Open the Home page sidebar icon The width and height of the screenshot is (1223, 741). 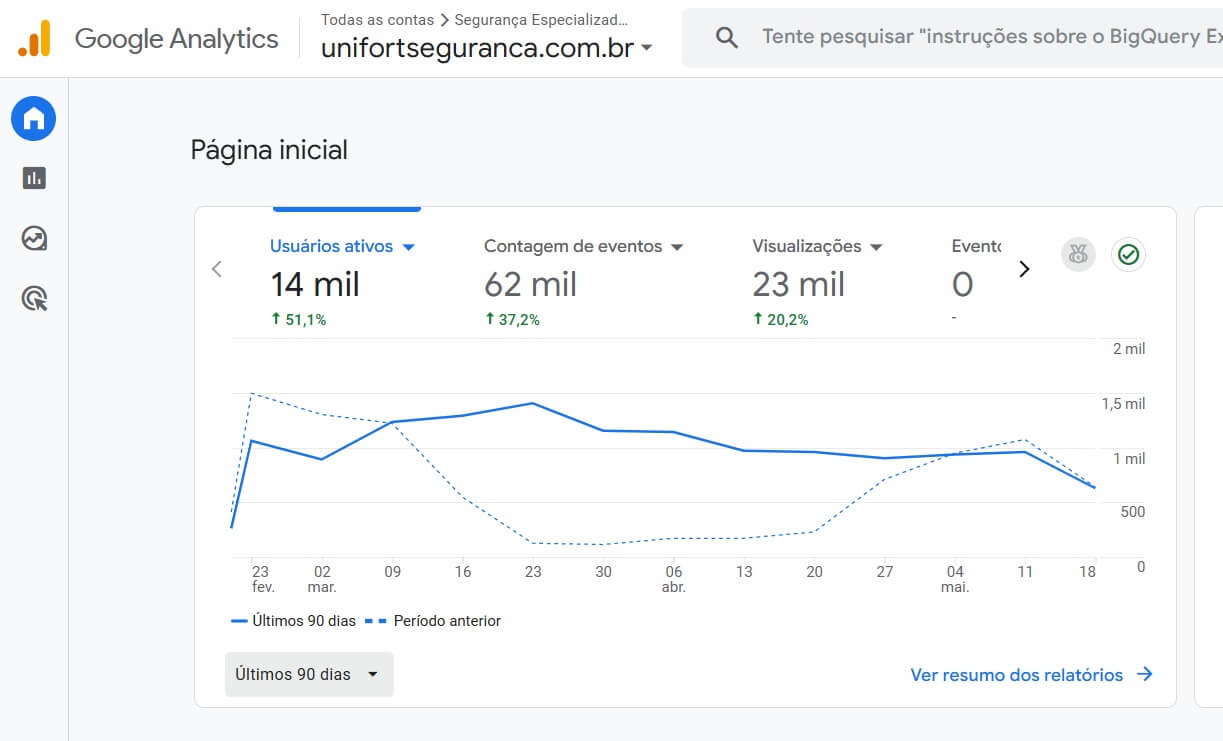click(x=34, y=119)
